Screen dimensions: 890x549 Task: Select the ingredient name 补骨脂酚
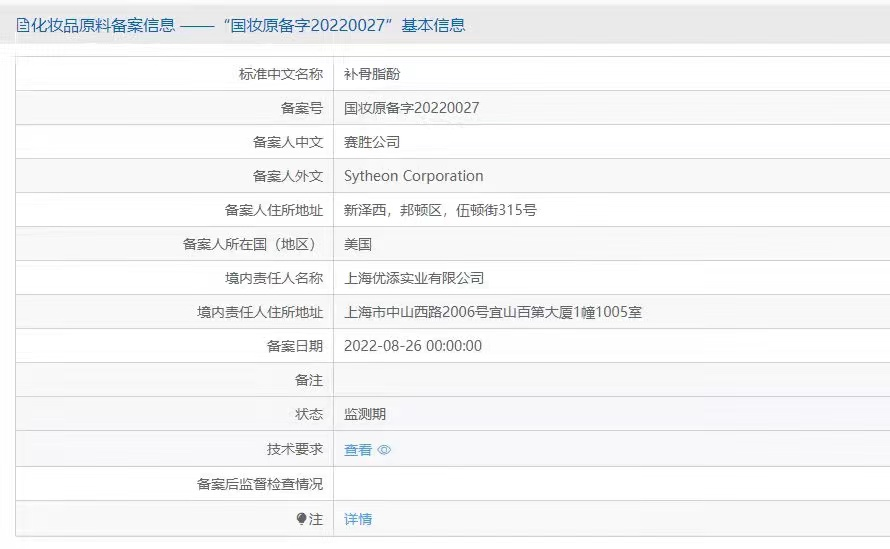372,74
